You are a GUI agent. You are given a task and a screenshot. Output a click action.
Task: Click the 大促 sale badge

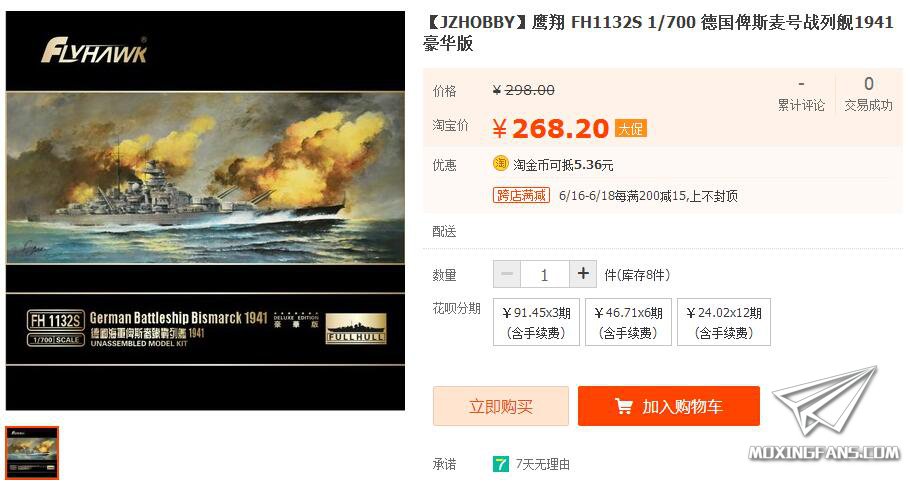(x=631, y=128)
